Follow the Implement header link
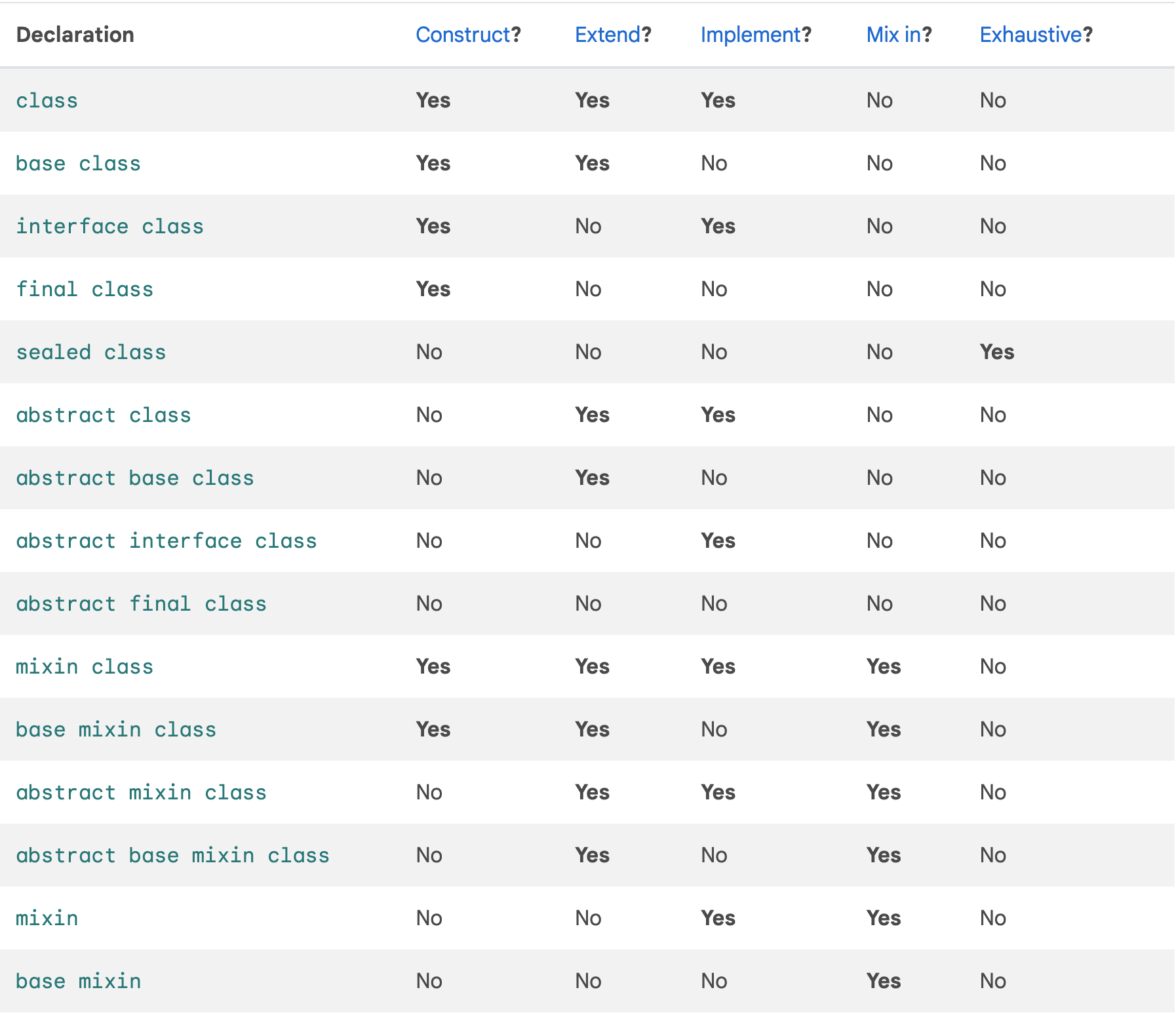Image resolution: width=1176 pixels, height=1013 pixels. tap(751, 35)
